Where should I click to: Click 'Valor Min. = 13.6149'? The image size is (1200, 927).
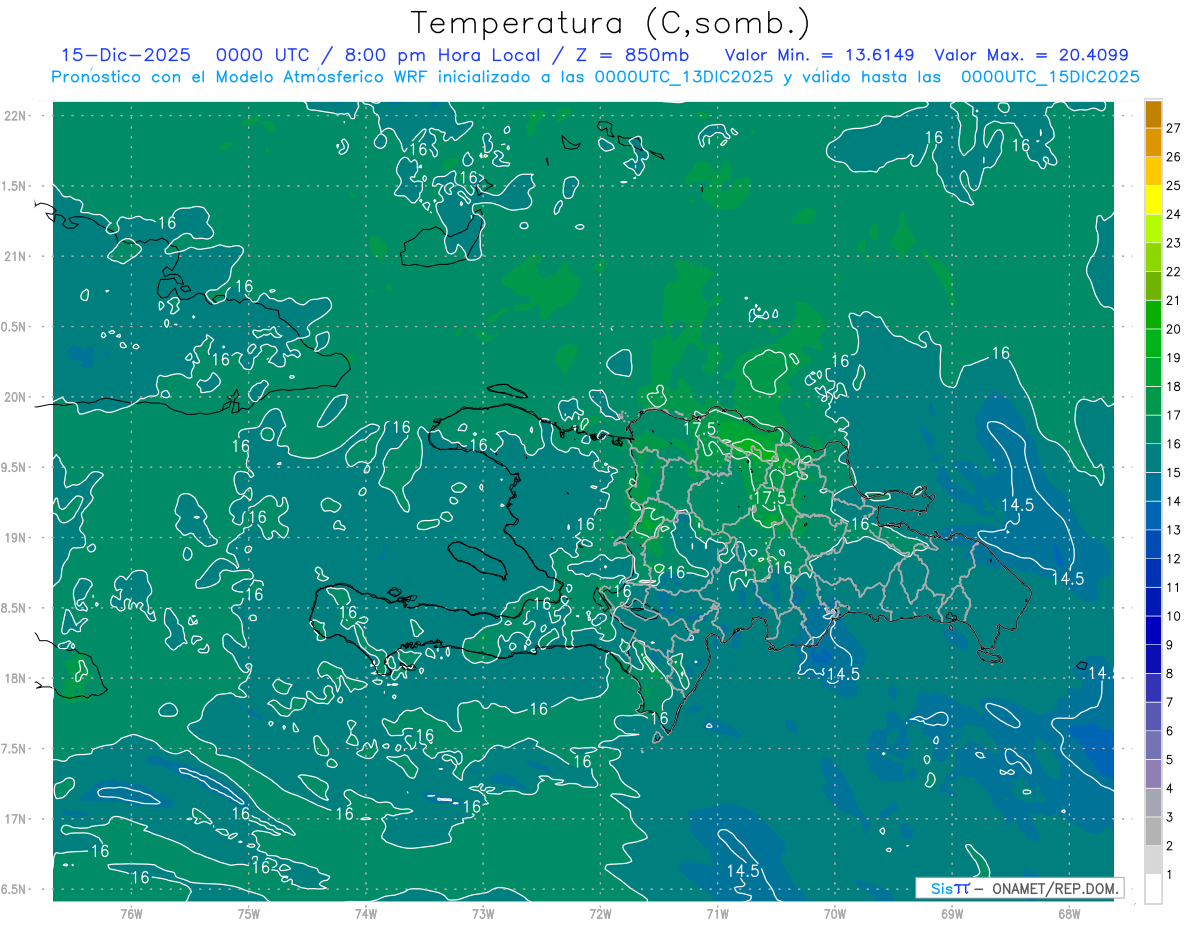click(820, 56)
